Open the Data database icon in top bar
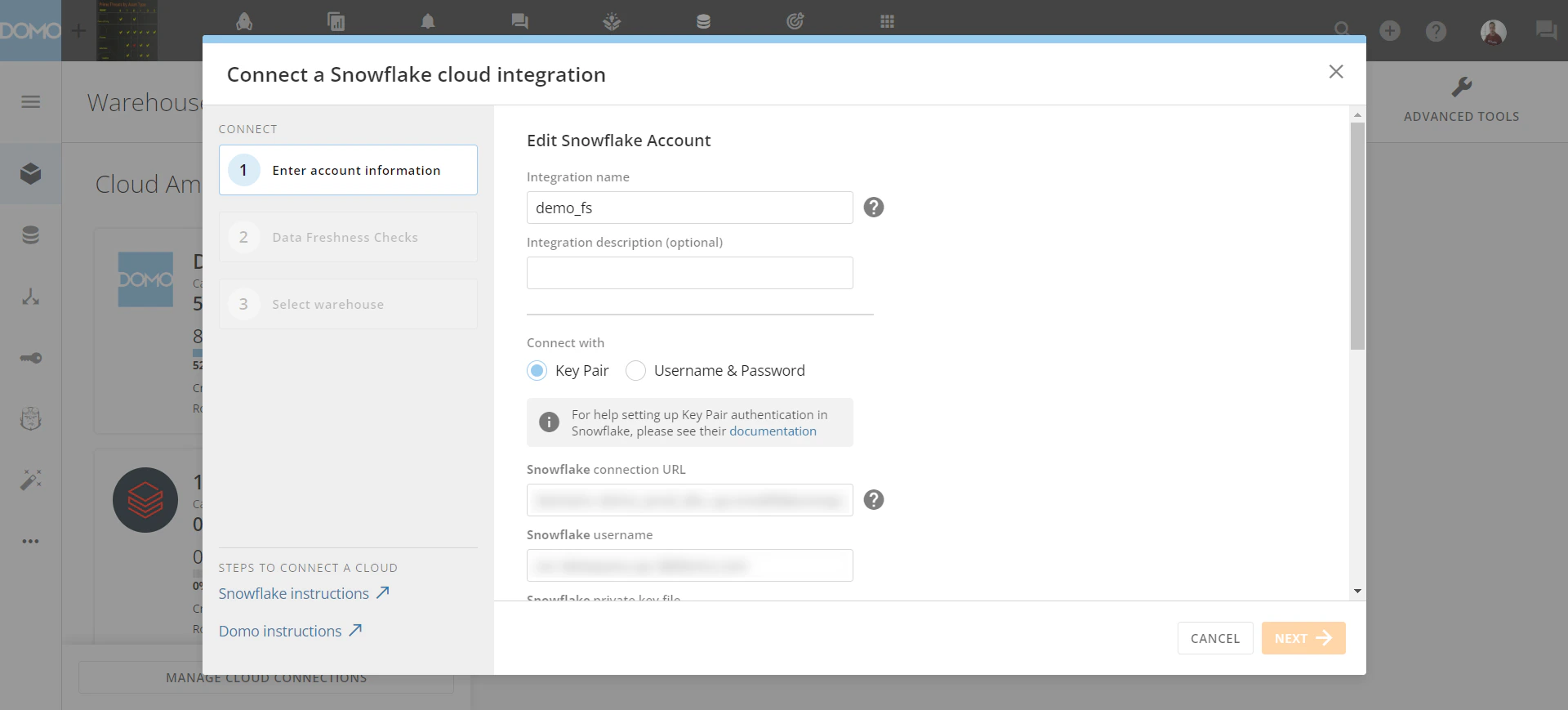This screenshot has width=1568, height=710. (703, 21)
